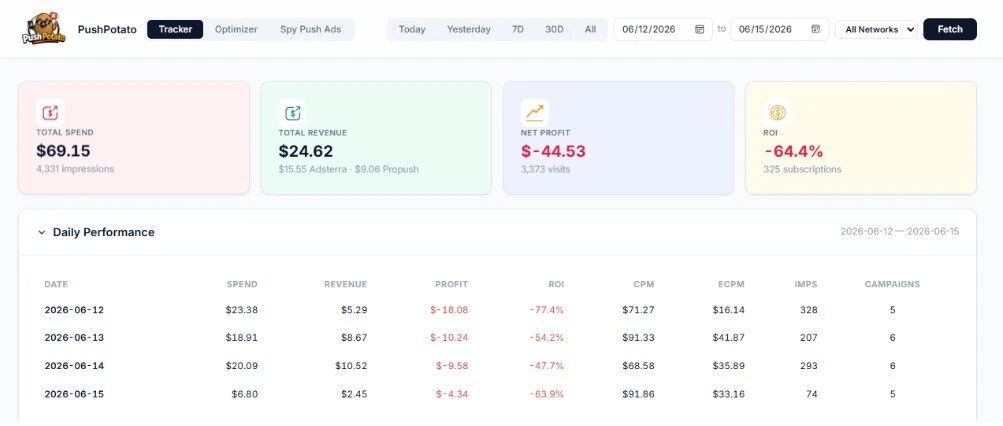Open the All Networks dropdown

point(876,29)
